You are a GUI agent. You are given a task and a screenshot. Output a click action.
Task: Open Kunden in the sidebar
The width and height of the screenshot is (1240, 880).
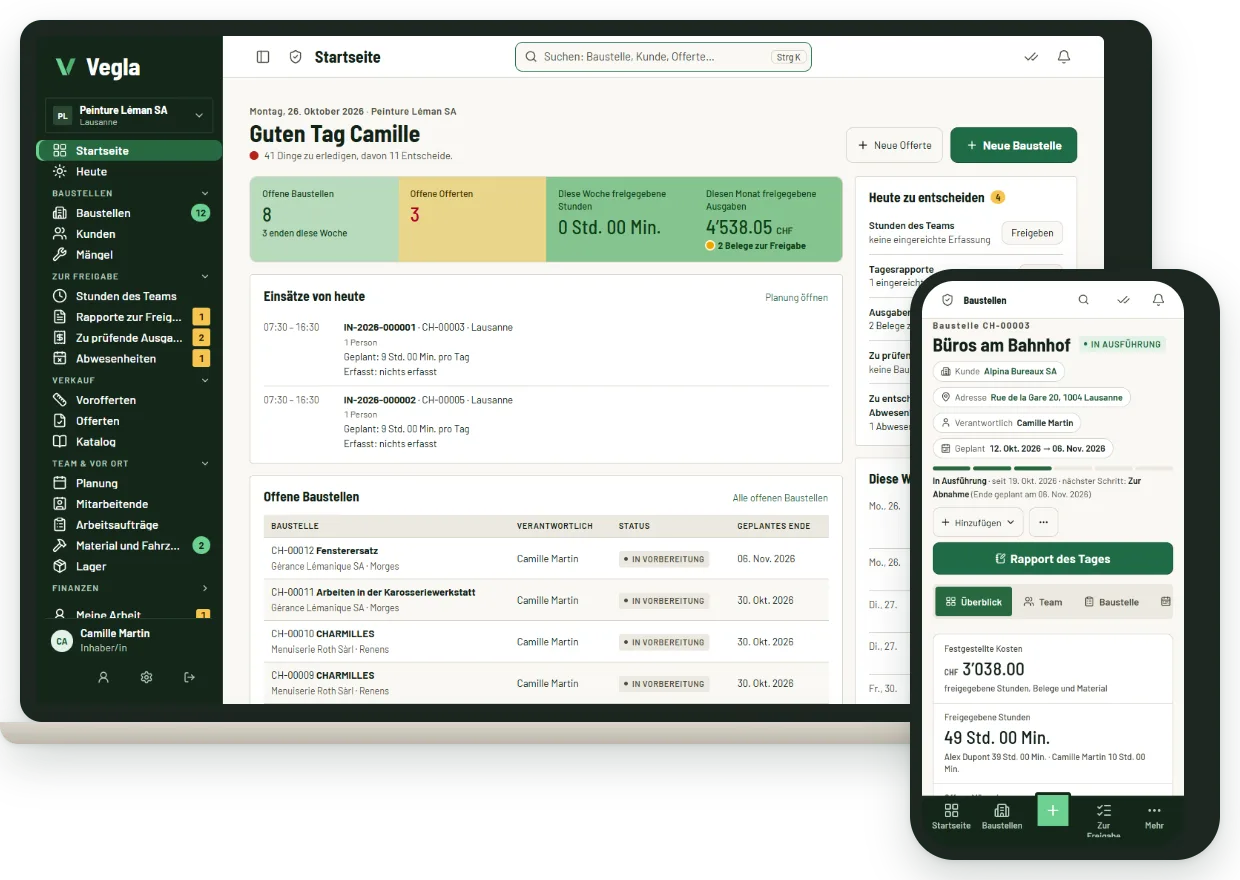[129, 234]
